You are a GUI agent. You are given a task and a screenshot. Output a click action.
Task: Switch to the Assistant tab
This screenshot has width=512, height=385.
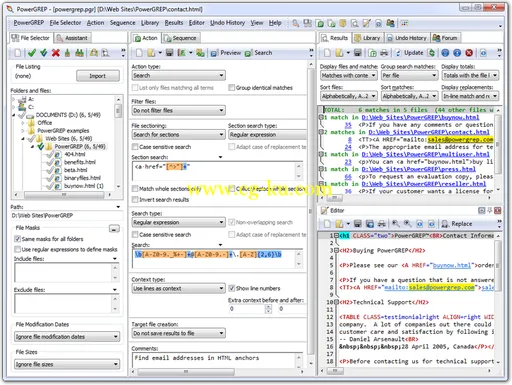72,38
